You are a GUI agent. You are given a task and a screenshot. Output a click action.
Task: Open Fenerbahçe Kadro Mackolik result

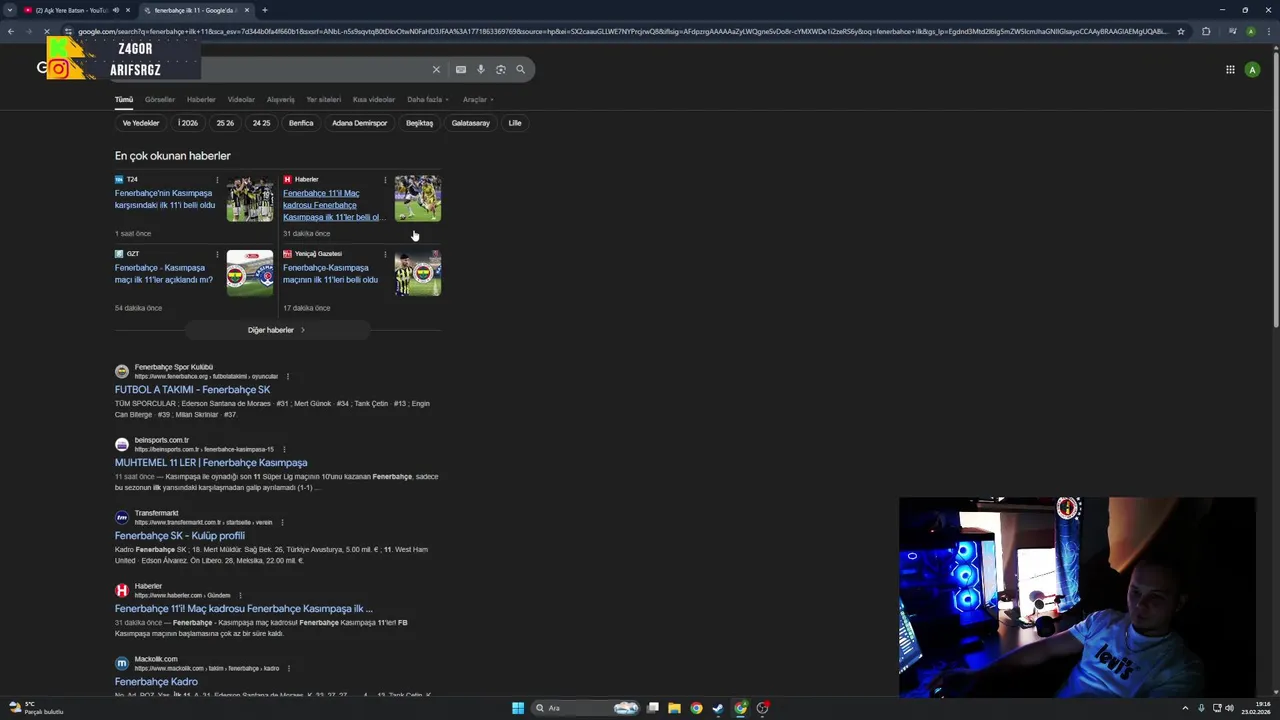(x=156, y=682)
